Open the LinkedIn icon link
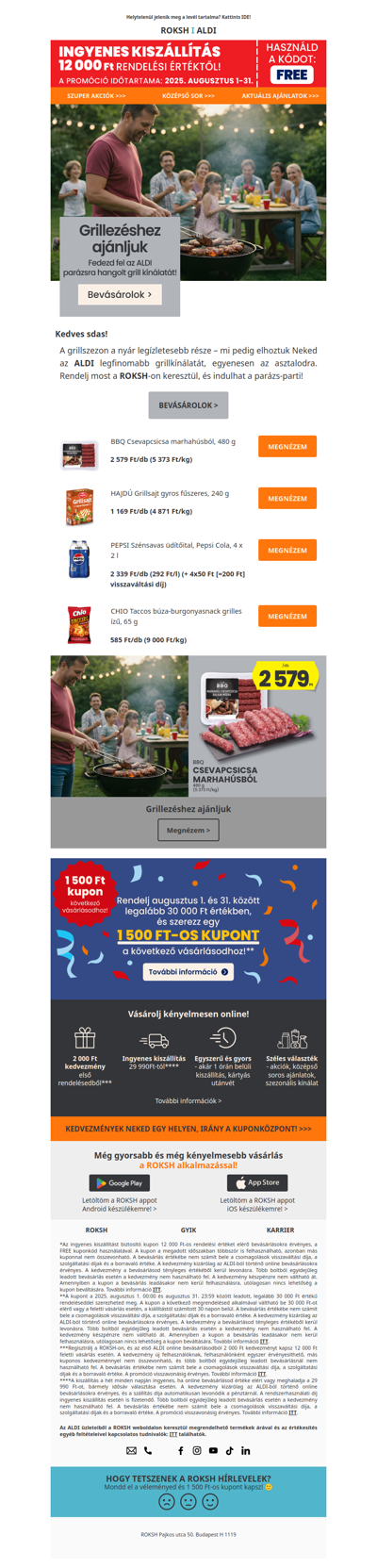Screen dimensions: 377x1568 click(245, 1451)
